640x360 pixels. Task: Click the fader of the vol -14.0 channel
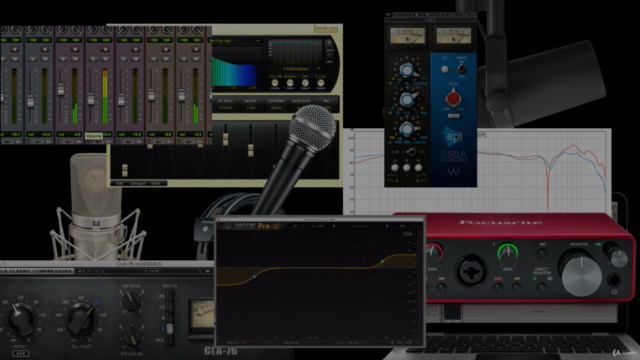pos(31,100)
